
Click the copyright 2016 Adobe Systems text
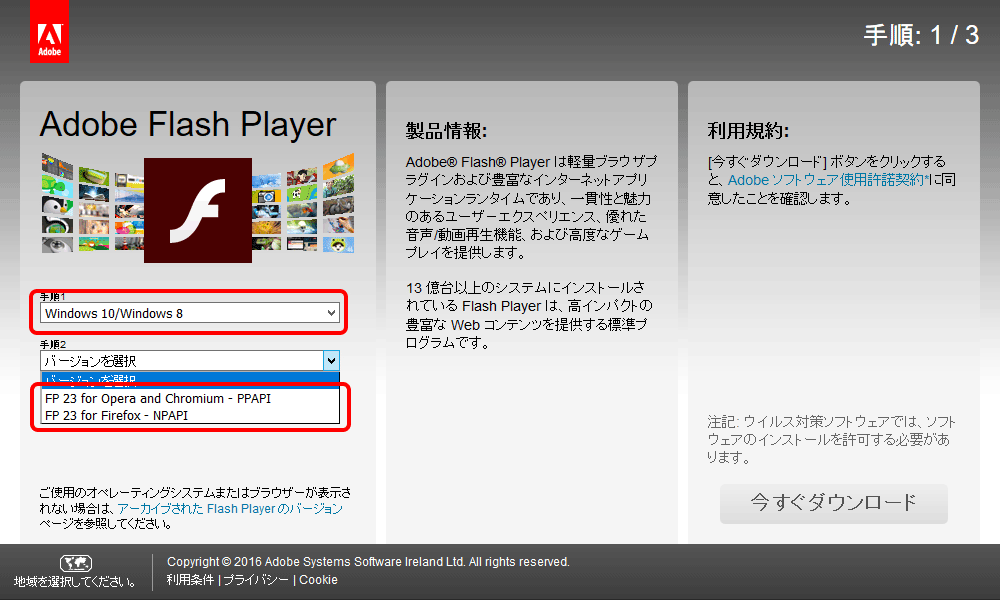point(368,562)
